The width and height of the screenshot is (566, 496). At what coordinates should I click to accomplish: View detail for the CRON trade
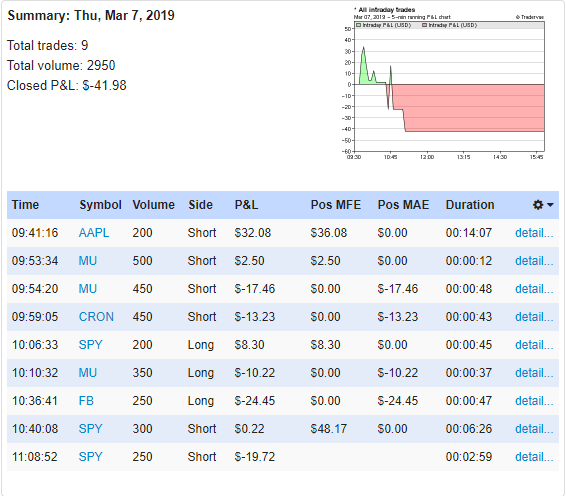534,317
